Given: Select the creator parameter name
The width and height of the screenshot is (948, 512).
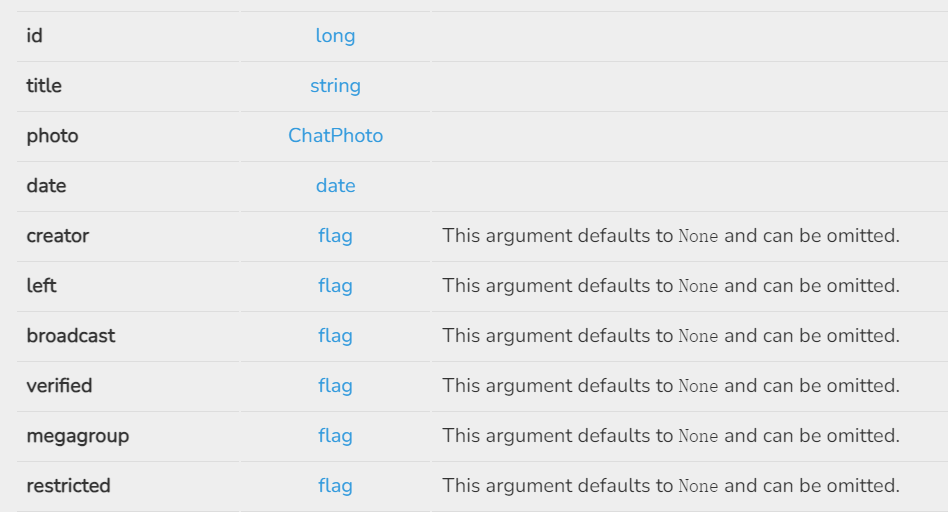Looking at the screenshot, I should click(x=58, y=236).
